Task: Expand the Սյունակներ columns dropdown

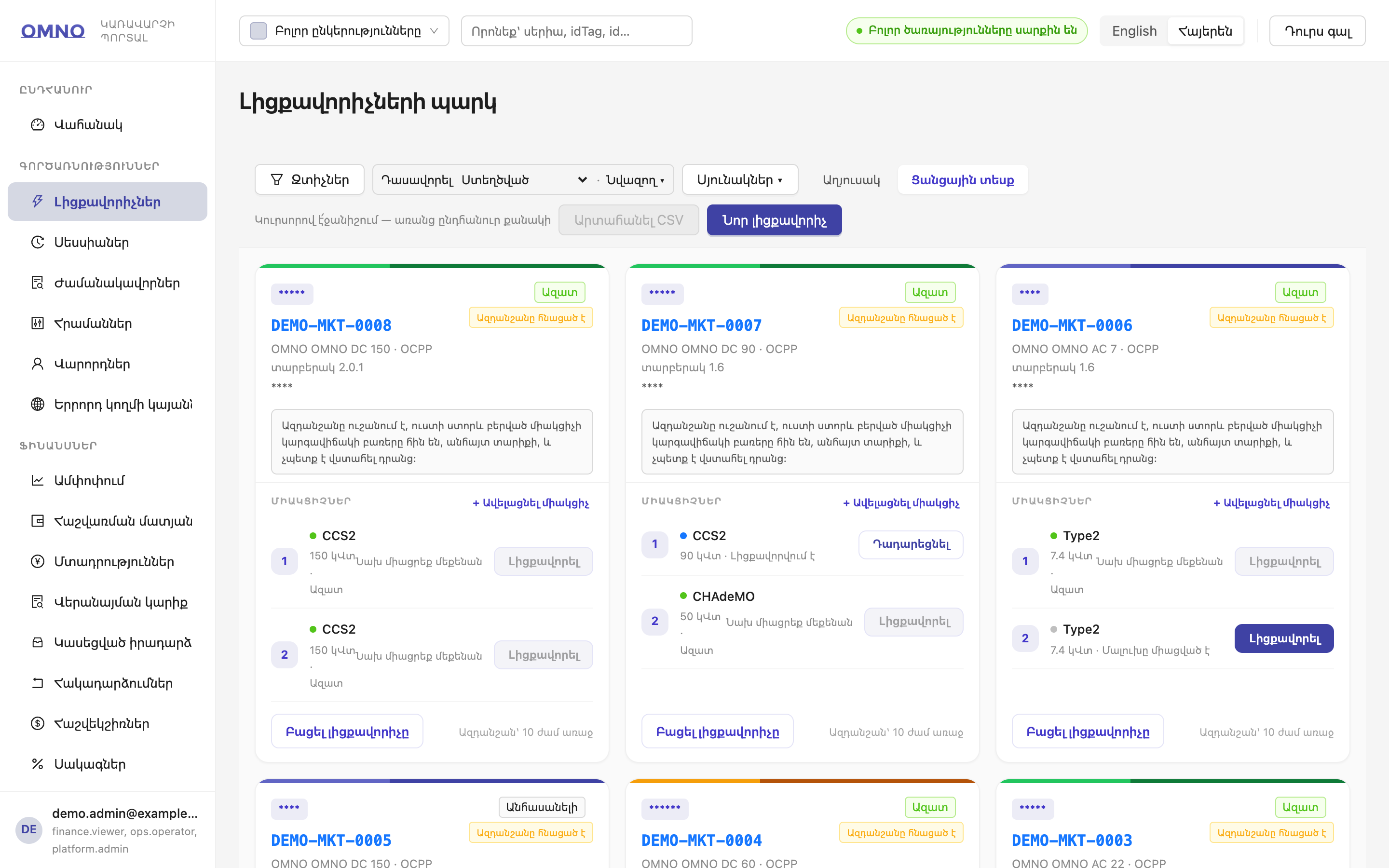Action: pos(739,180)
